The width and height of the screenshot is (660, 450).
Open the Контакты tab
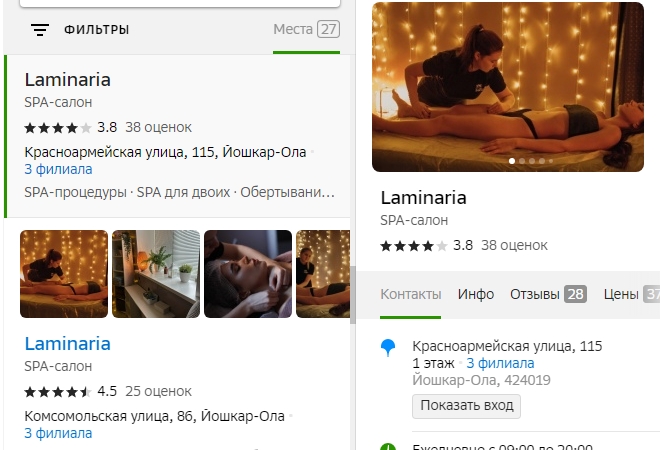[x=411, y=294]
